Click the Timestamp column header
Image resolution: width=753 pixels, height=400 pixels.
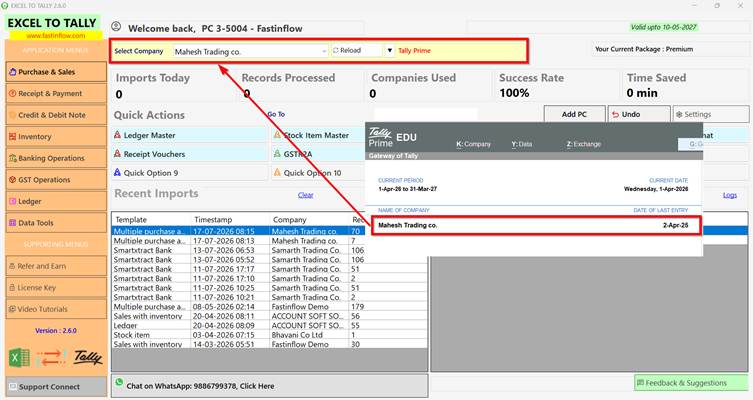(230, 219)
